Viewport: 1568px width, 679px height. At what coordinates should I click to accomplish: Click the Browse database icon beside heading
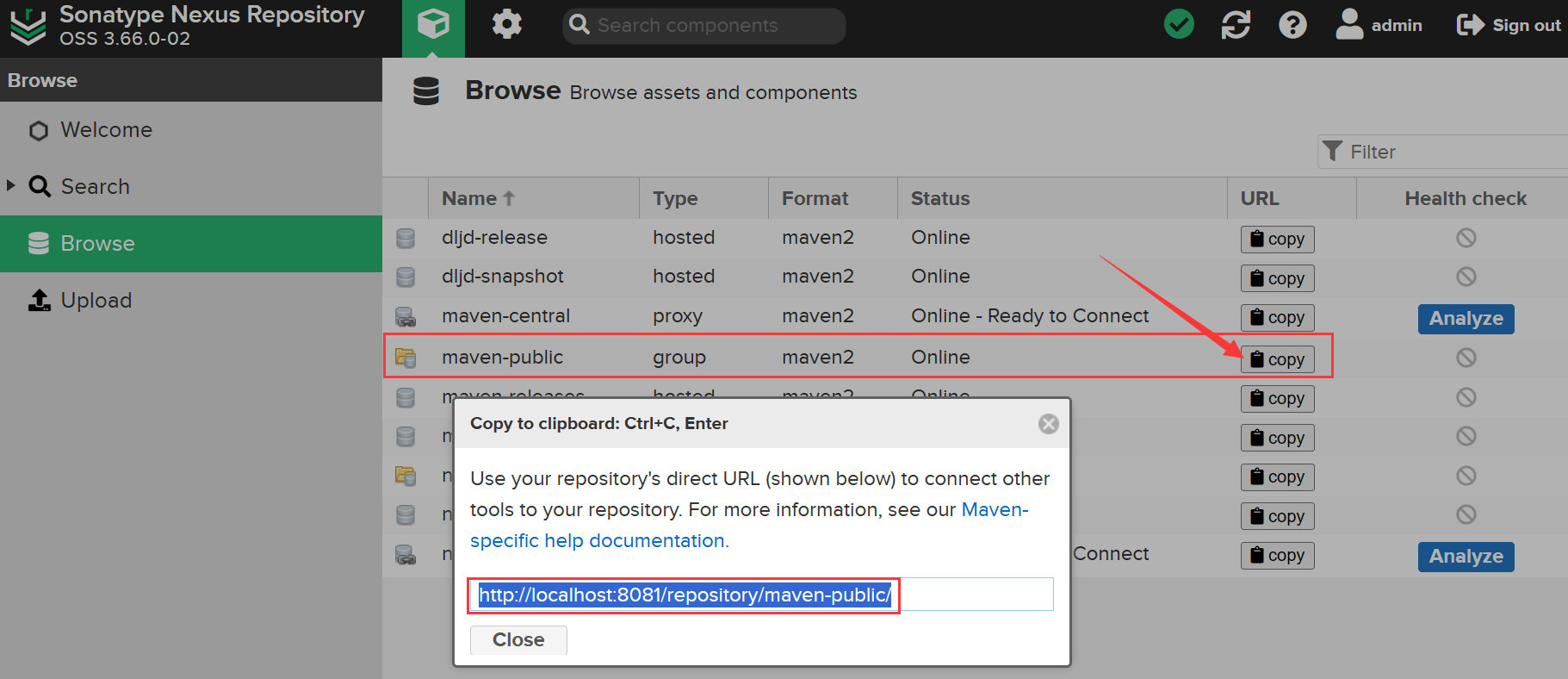(426, 90)
